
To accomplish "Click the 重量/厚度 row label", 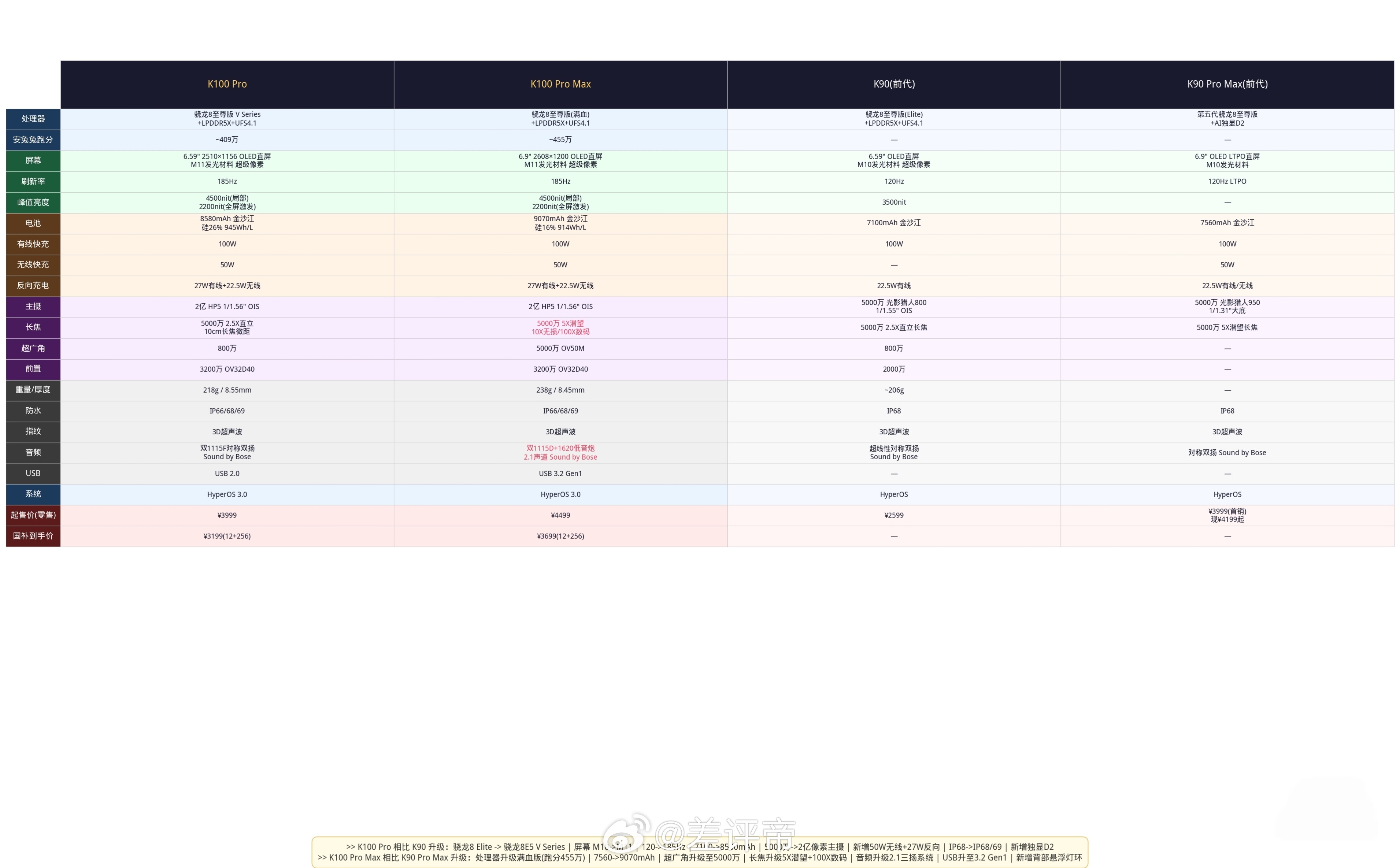I will 33,390.
